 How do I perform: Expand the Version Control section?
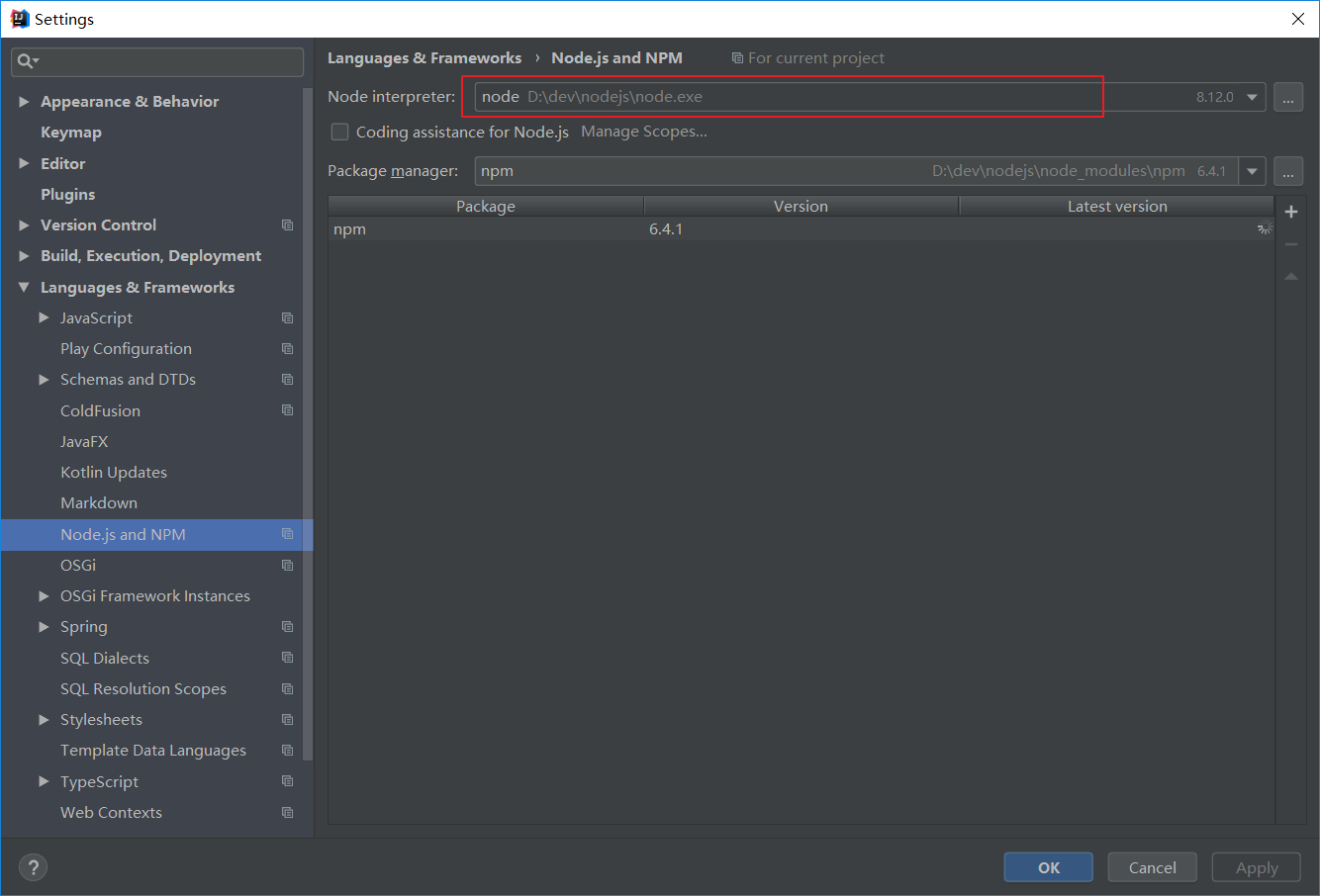coord(24,225)
